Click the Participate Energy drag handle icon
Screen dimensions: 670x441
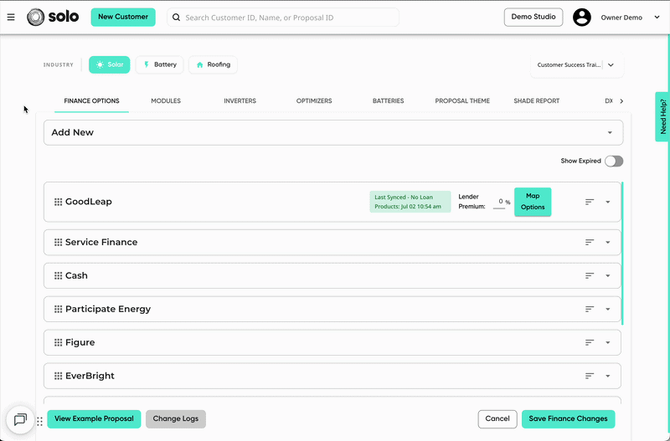coord(58,309)
